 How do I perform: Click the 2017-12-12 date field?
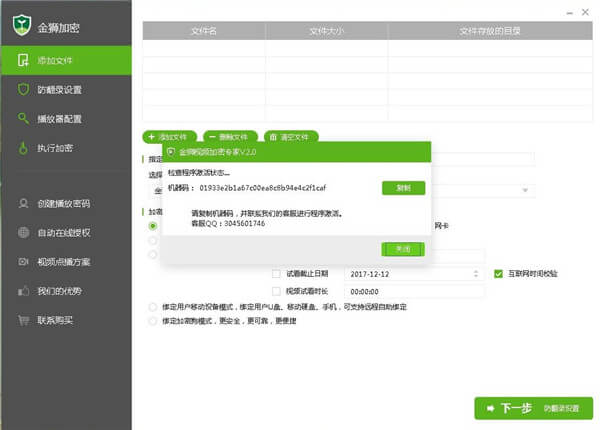[x=414, y=274]
